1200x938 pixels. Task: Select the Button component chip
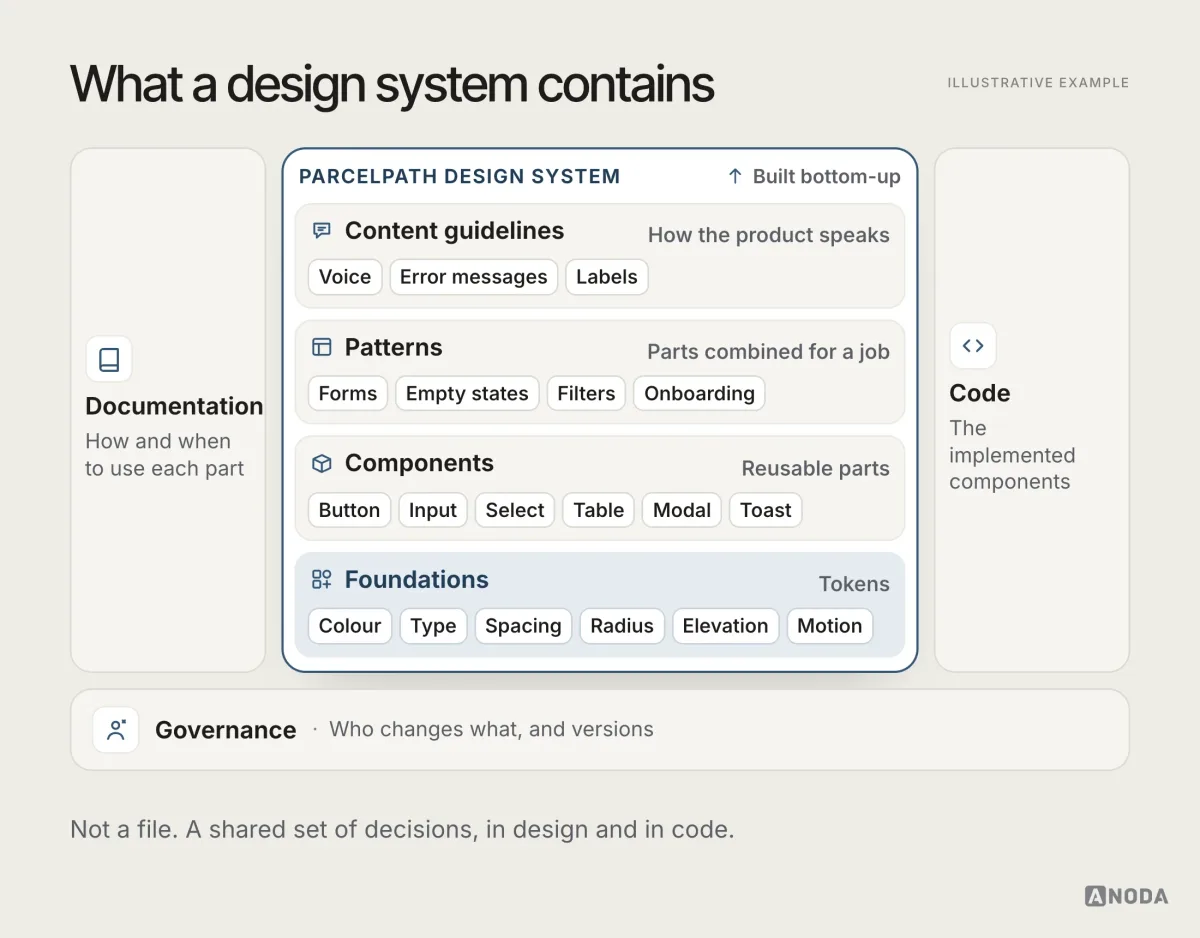pyautogui.click(x=349, y=510)
